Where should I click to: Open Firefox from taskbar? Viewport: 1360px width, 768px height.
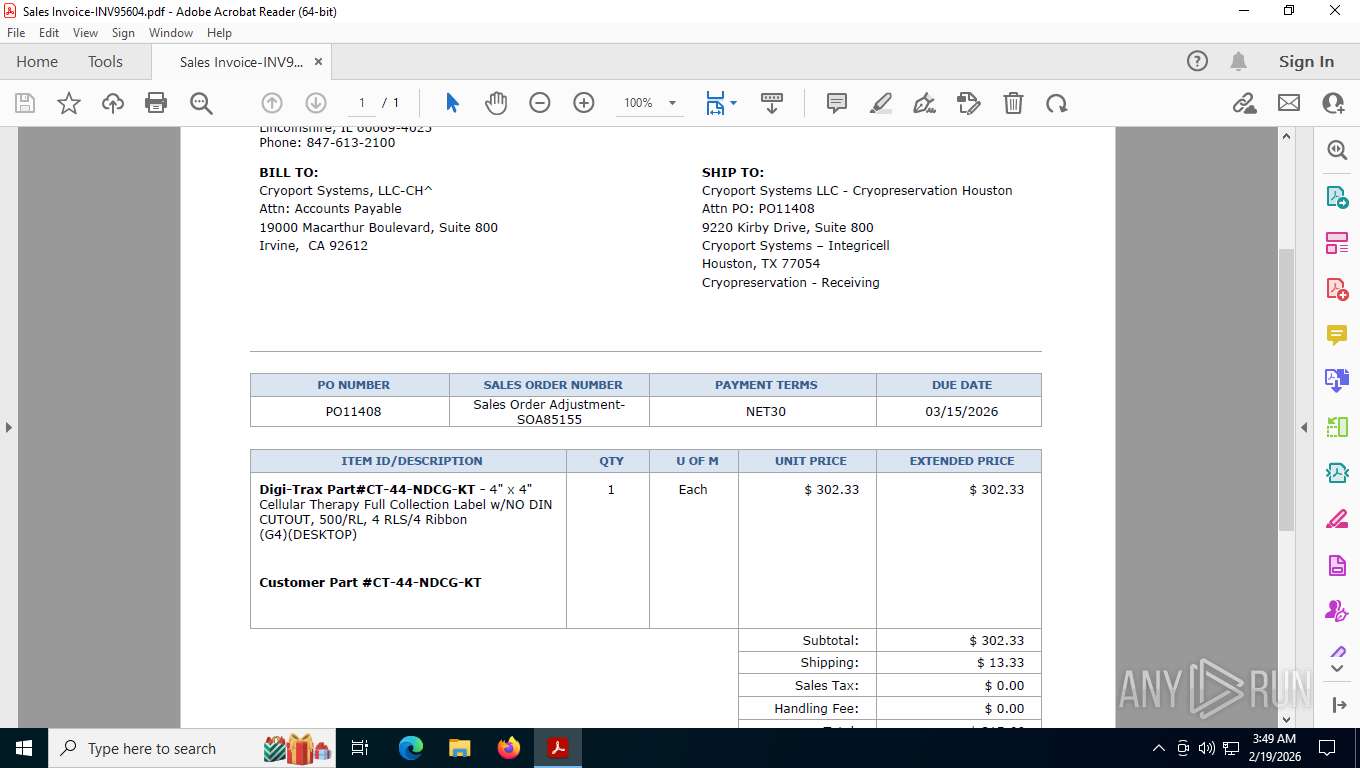(x=509, y=748)
